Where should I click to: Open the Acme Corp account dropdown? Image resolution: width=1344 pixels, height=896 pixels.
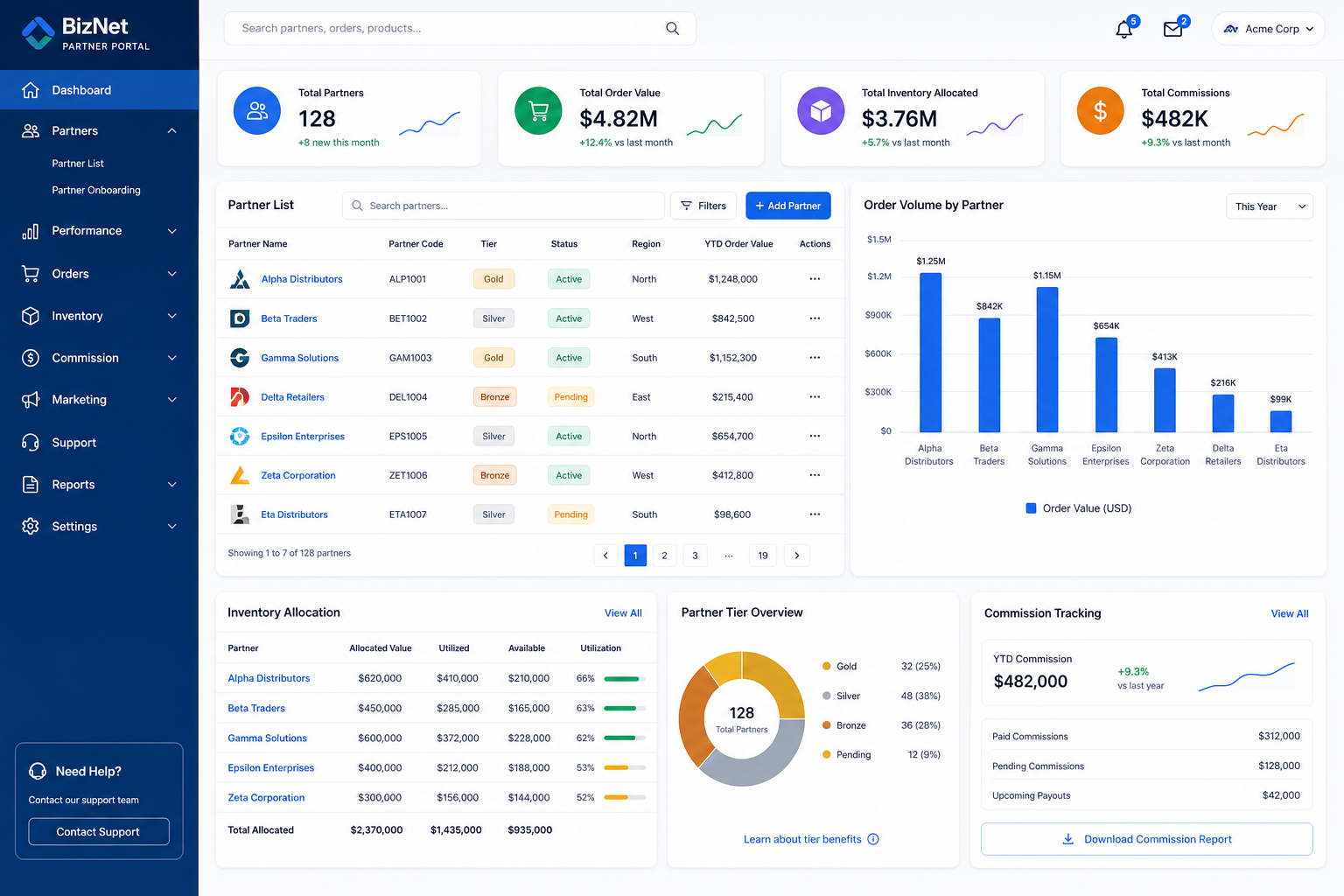click(1268, 29)
